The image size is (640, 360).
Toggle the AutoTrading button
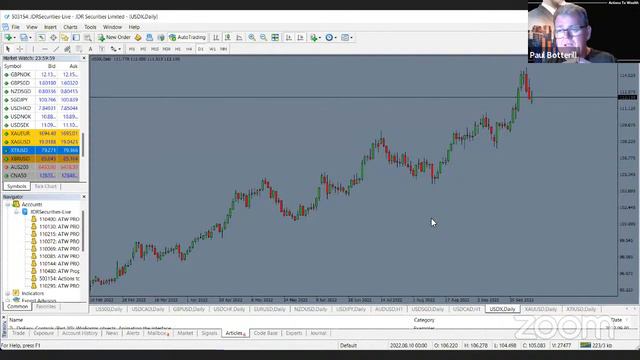[187, 38]
